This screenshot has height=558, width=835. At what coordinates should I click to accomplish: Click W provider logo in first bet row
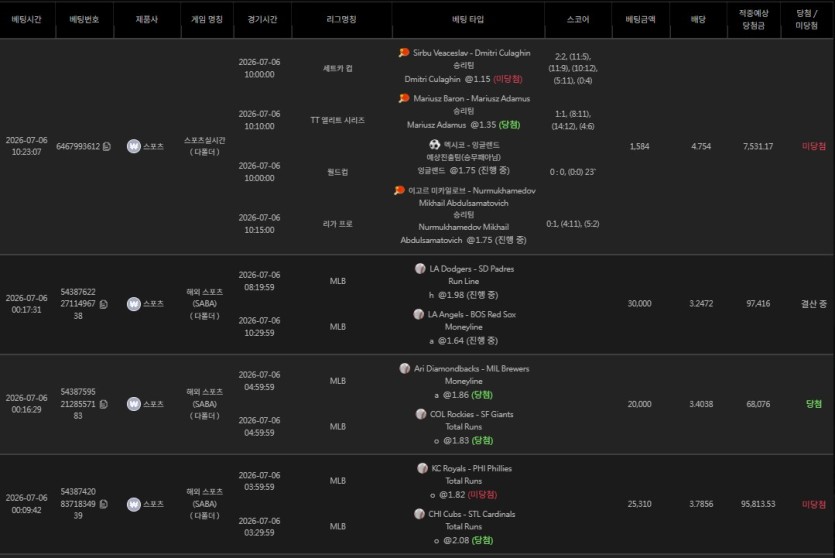134,146
